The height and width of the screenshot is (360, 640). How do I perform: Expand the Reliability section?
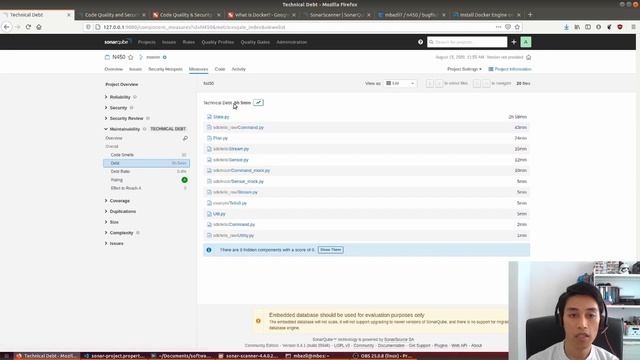[120, 97]
